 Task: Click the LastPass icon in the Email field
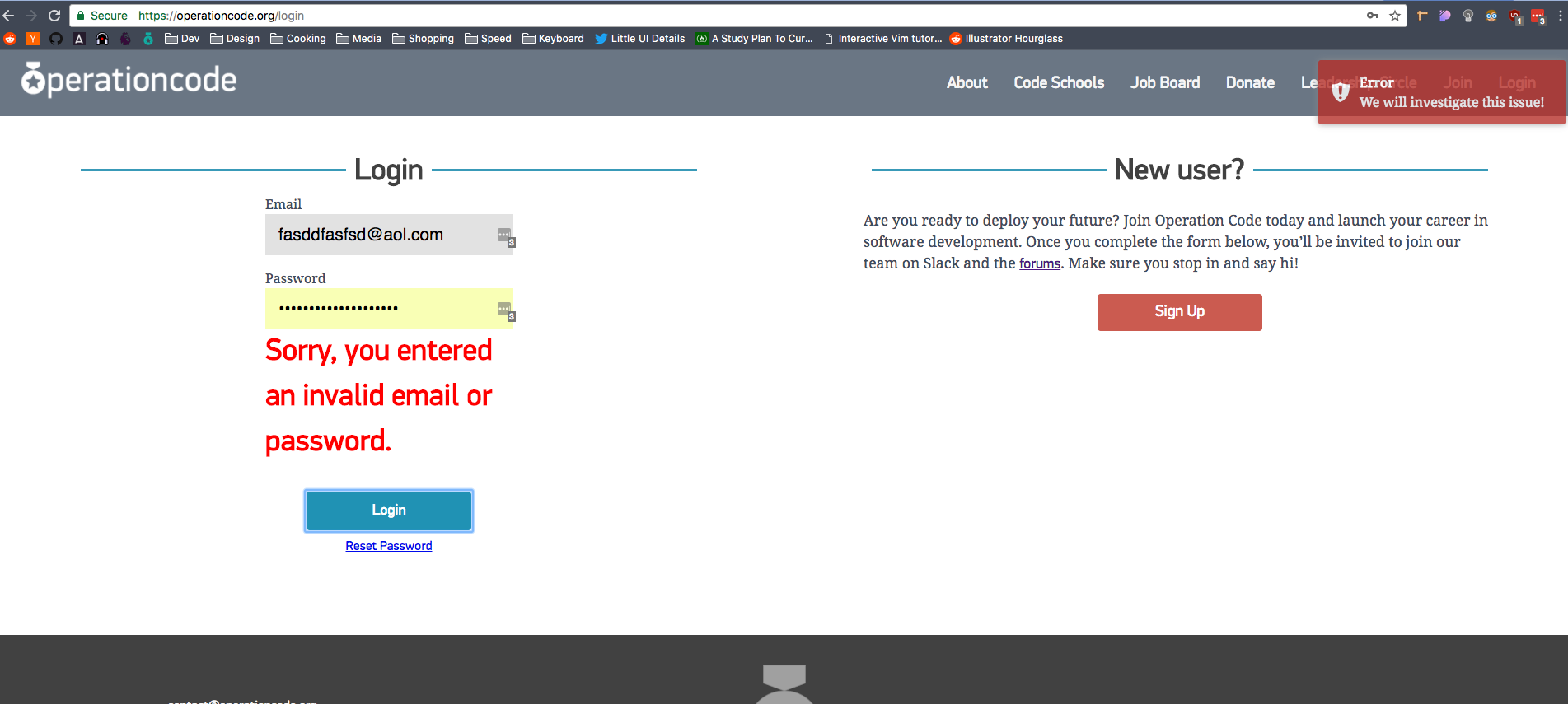point(506,236)
